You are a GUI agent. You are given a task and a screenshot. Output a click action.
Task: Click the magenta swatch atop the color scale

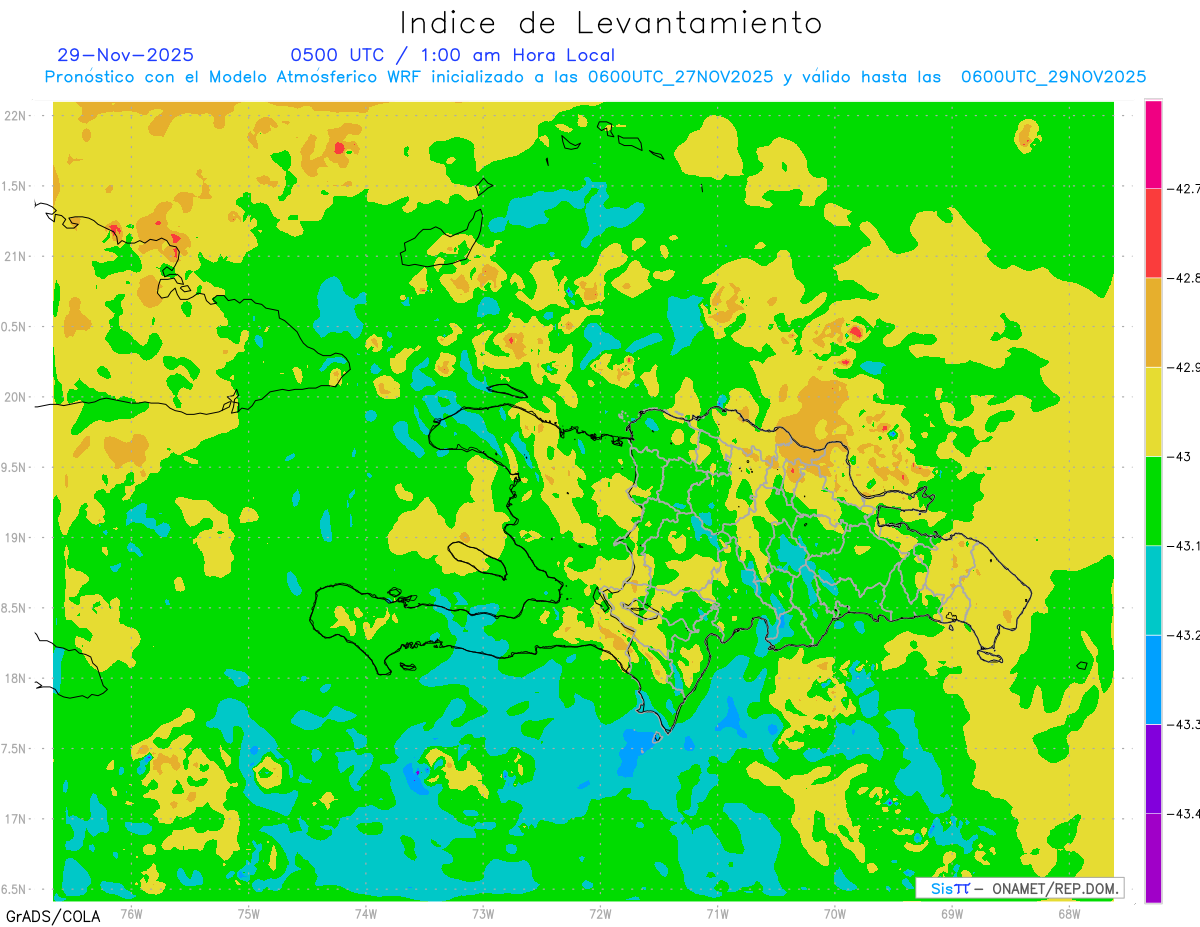click(1153, 144)
